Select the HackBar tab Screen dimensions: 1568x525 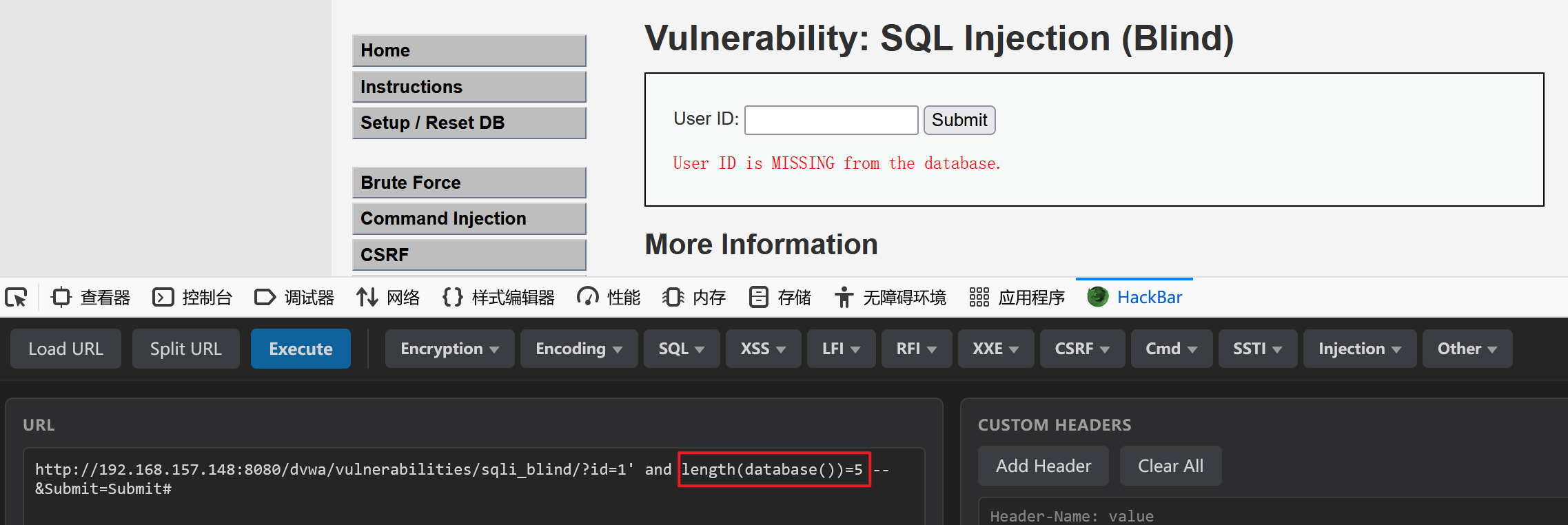1134,298
